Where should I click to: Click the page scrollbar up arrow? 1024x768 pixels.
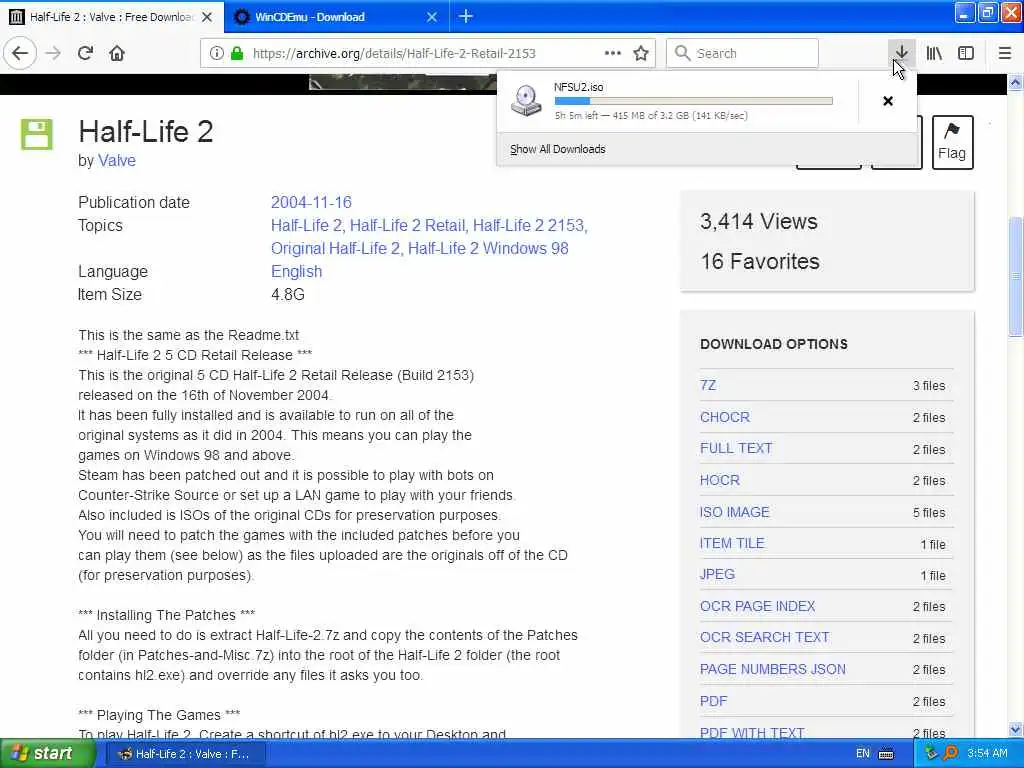point(1016,83)
